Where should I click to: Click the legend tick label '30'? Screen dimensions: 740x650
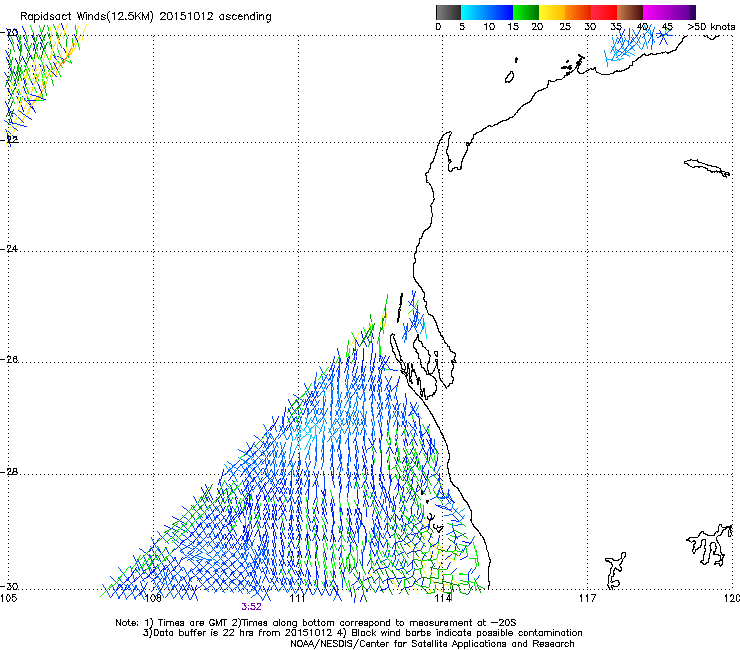590,27
